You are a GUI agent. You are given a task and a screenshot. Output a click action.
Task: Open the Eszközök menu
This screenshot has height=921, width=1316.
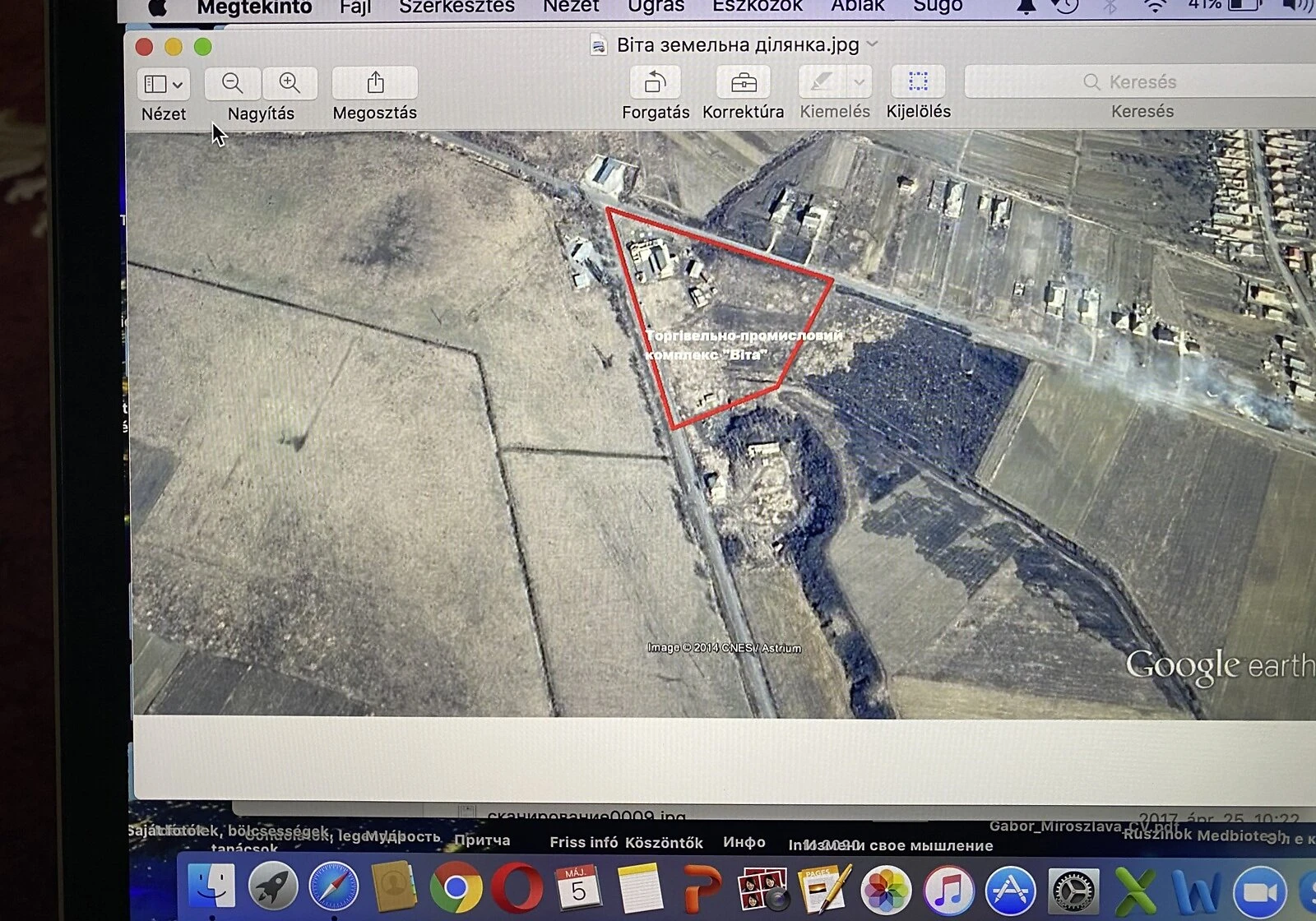pyautogui.click(x=758, y=7)
